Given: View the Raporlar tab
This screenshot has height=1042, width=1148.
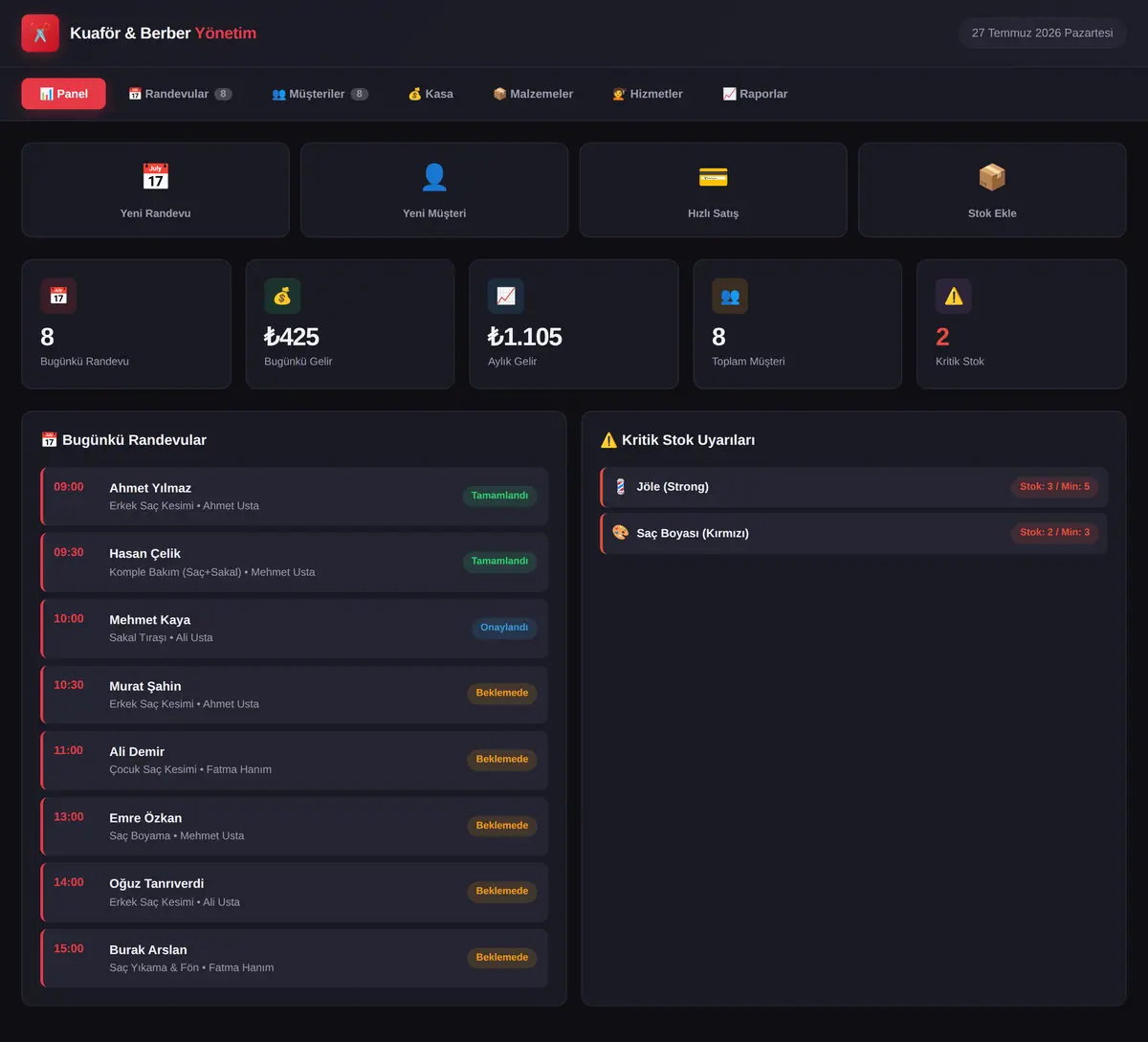Looking at the screenshot, I should (x=755, y=94).
